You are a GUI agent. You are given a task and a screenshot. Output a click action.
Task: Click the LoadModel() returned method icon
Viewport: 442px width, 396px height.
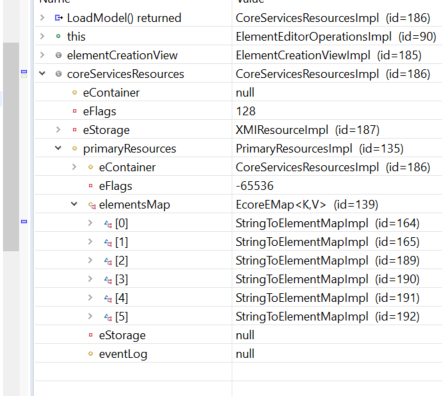click(59, 18)
